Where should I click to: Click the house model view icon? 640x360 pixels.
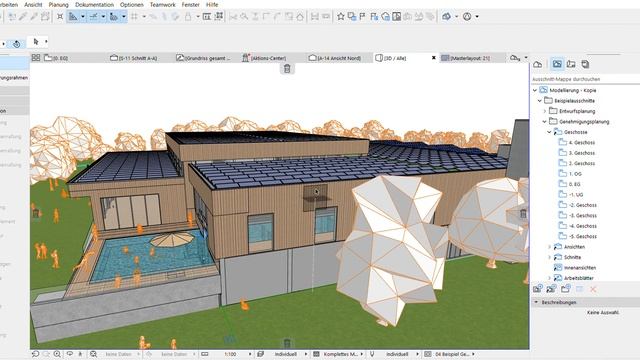(x=385, y=17)
